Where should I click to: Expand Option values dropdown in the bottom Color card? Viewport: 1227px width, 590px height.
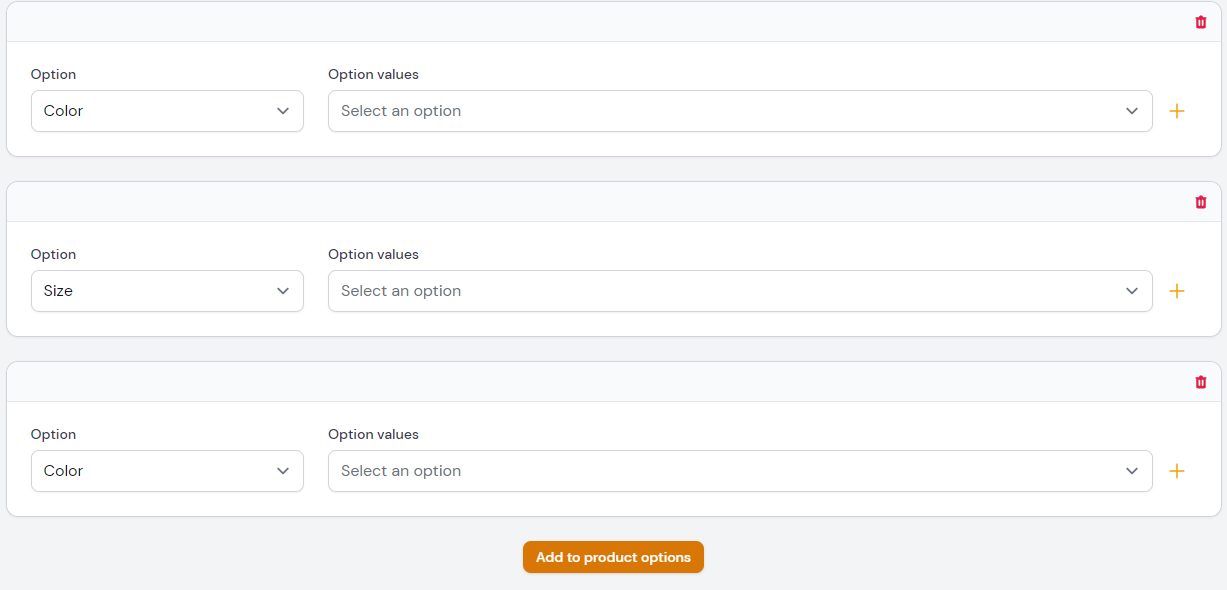coord(740,471)
